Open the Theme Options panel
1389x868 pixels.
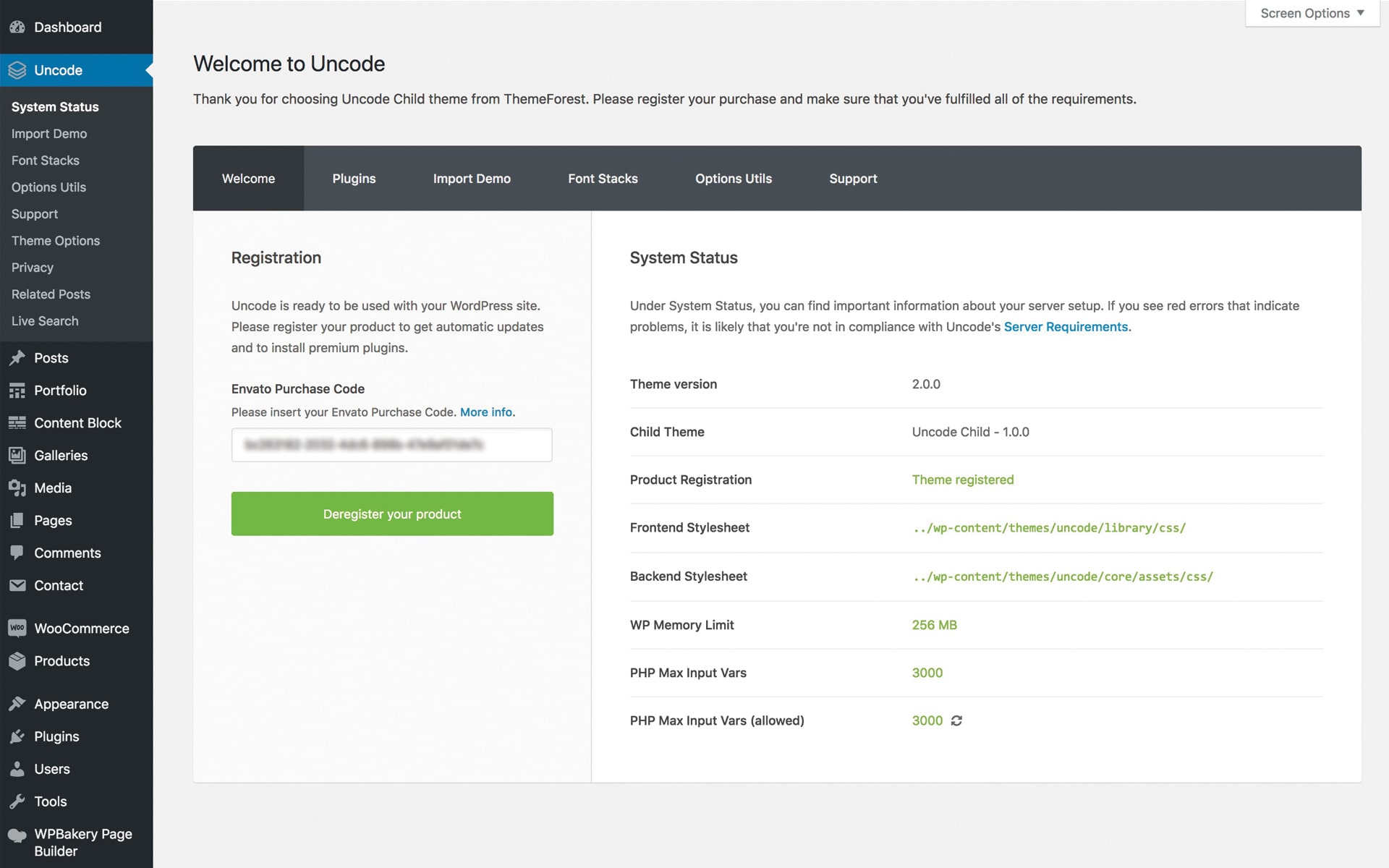point(55,240)
